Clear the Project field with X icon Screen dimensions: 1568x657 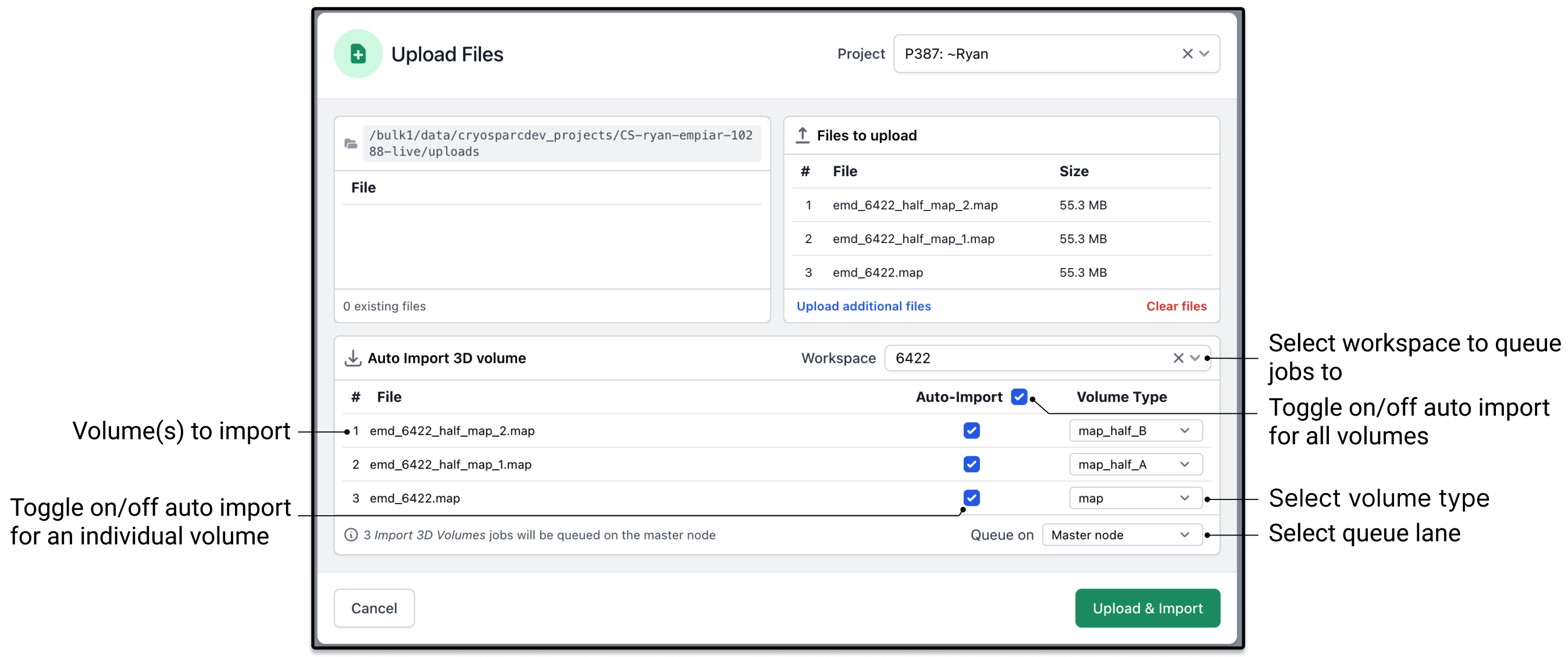pyautogui.click(x=1187, y=54)
